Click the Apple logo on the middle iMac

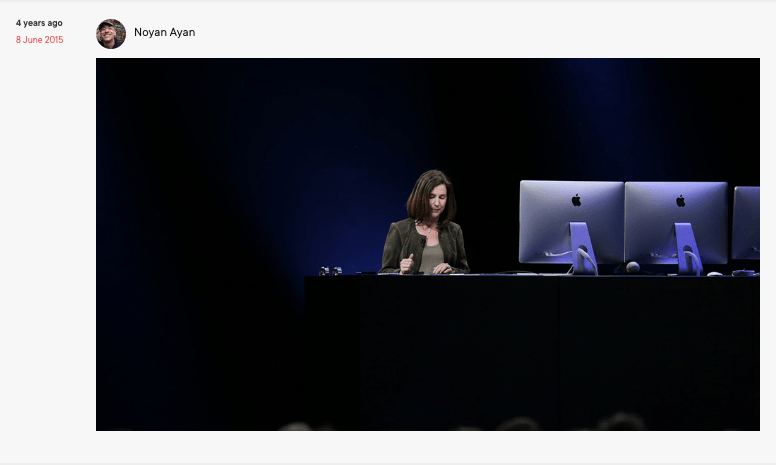(681, 201)
